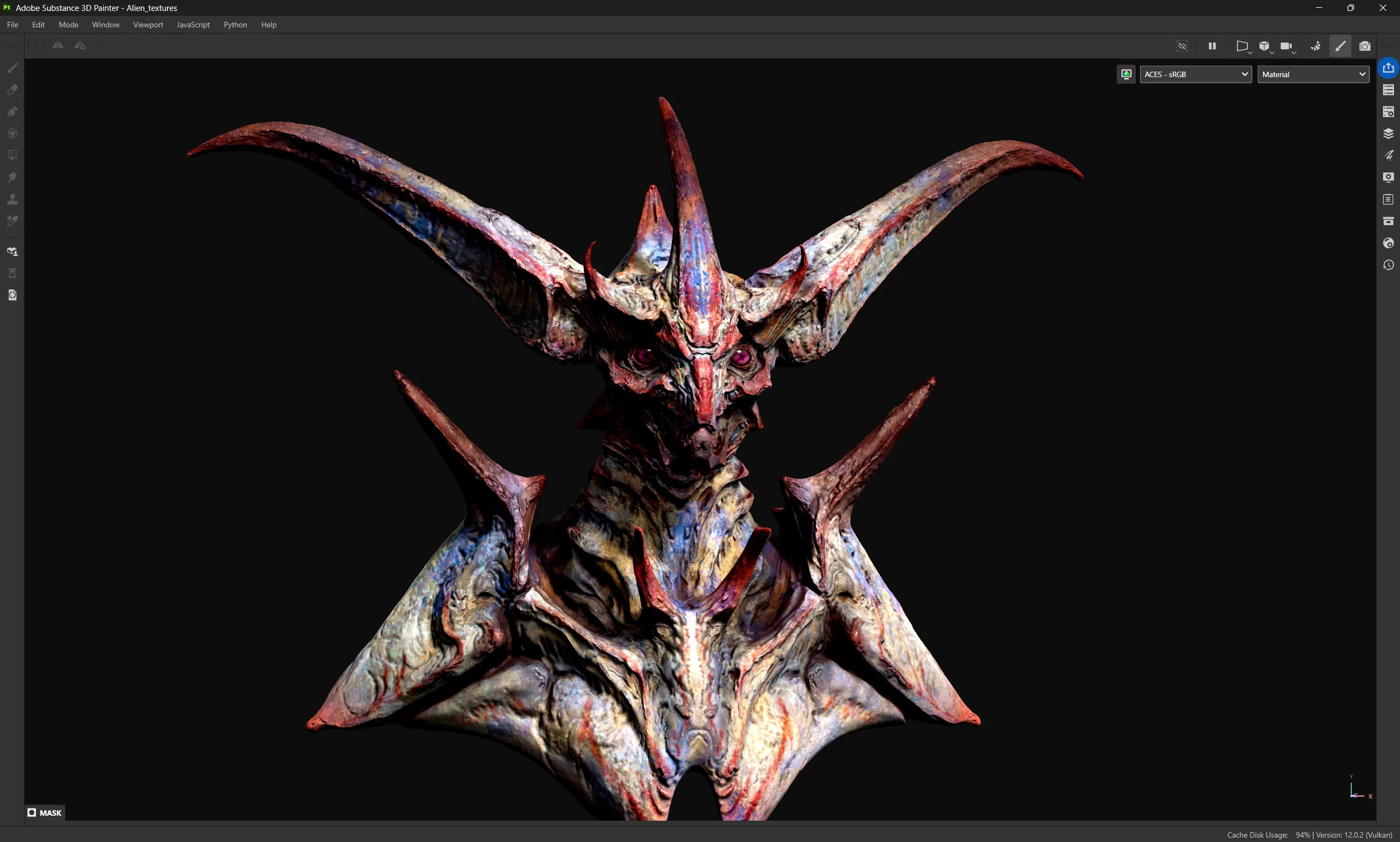Open the Log notes panel
Image resolution: width=1400 pixels, height=842 pixels.
tap(1388, 199)
